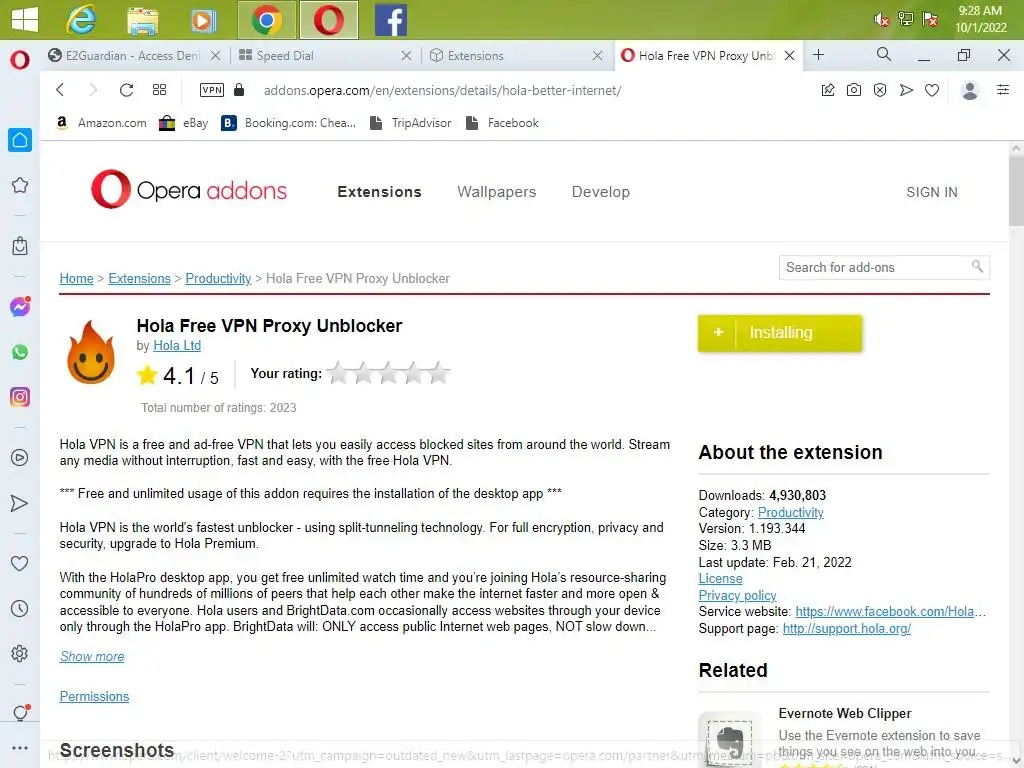Reload the current page
The image size is (1024, 768).
coord(126,90)
